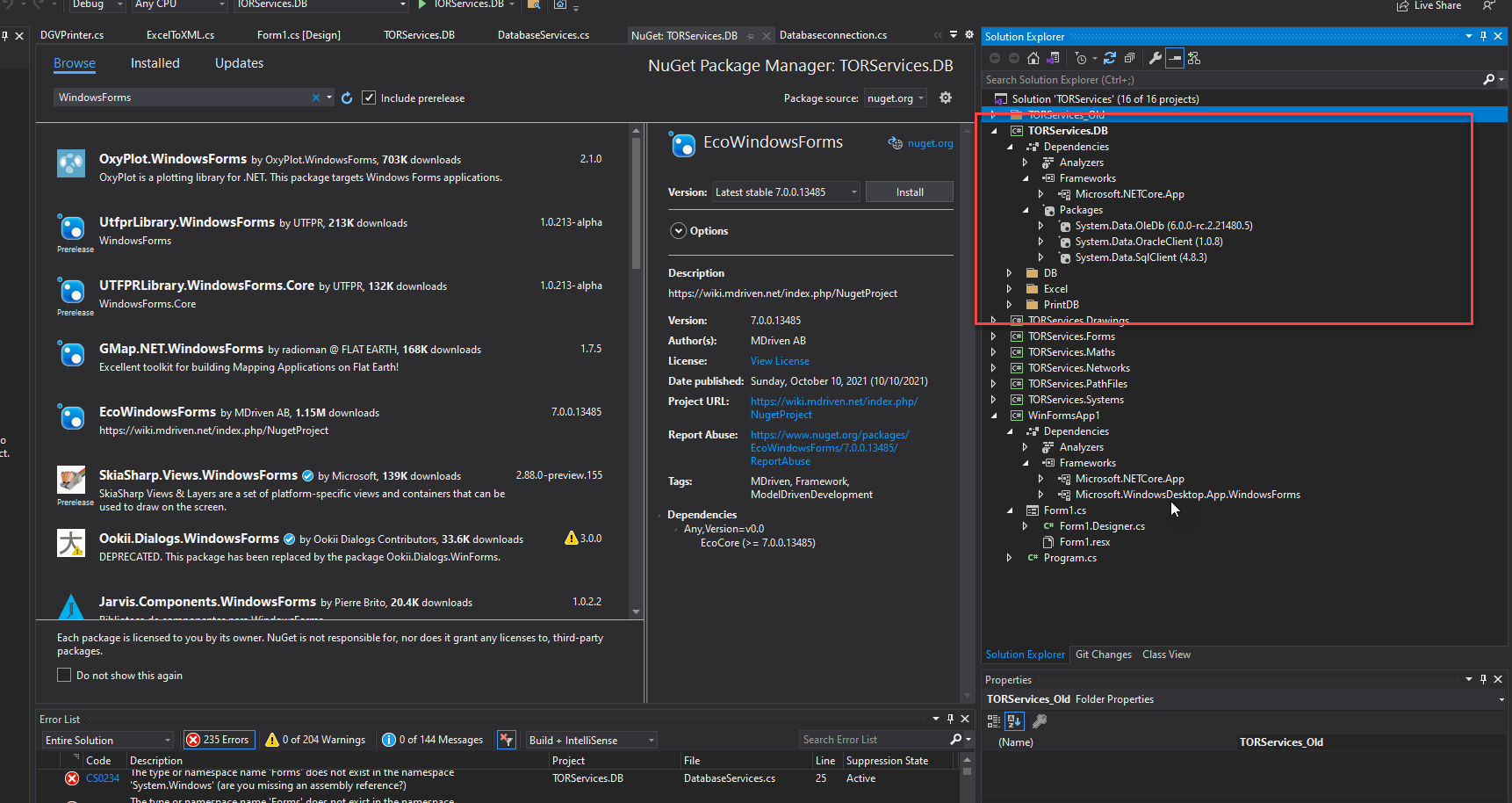1512x803 pixels.
Task: Switch to the Updates tab
Action: (240, 63)
